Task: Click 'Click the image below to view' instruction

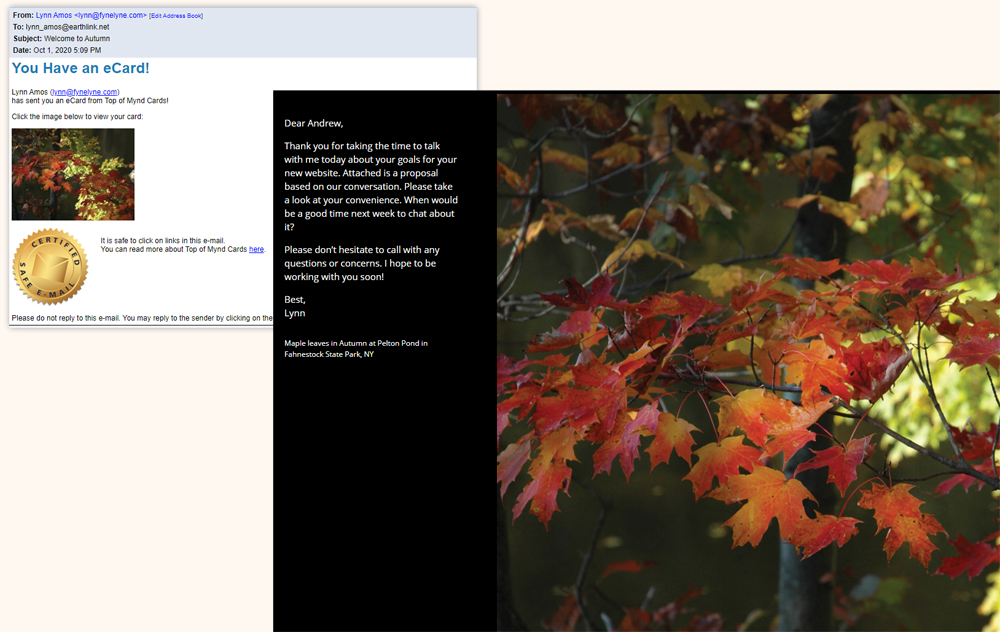Action: pos(77,117)
